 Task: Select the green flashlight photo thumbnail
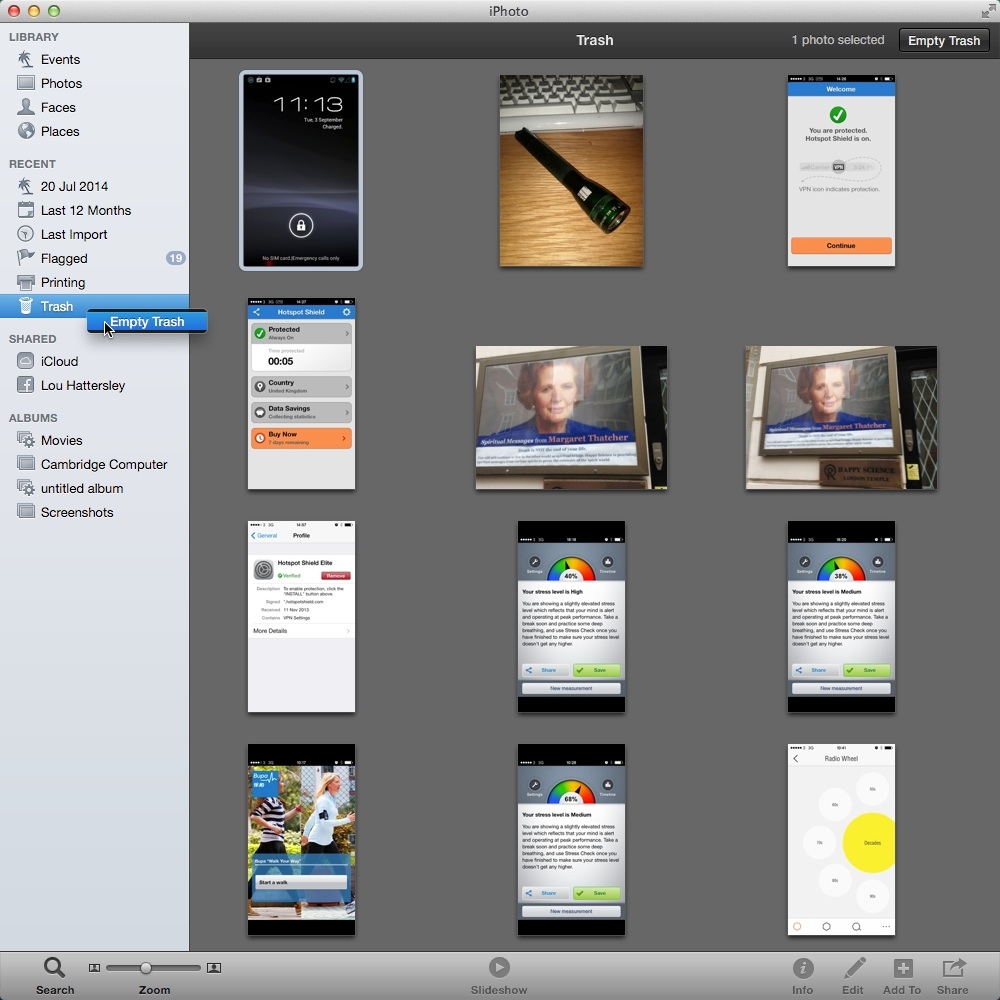pos(571,170)
